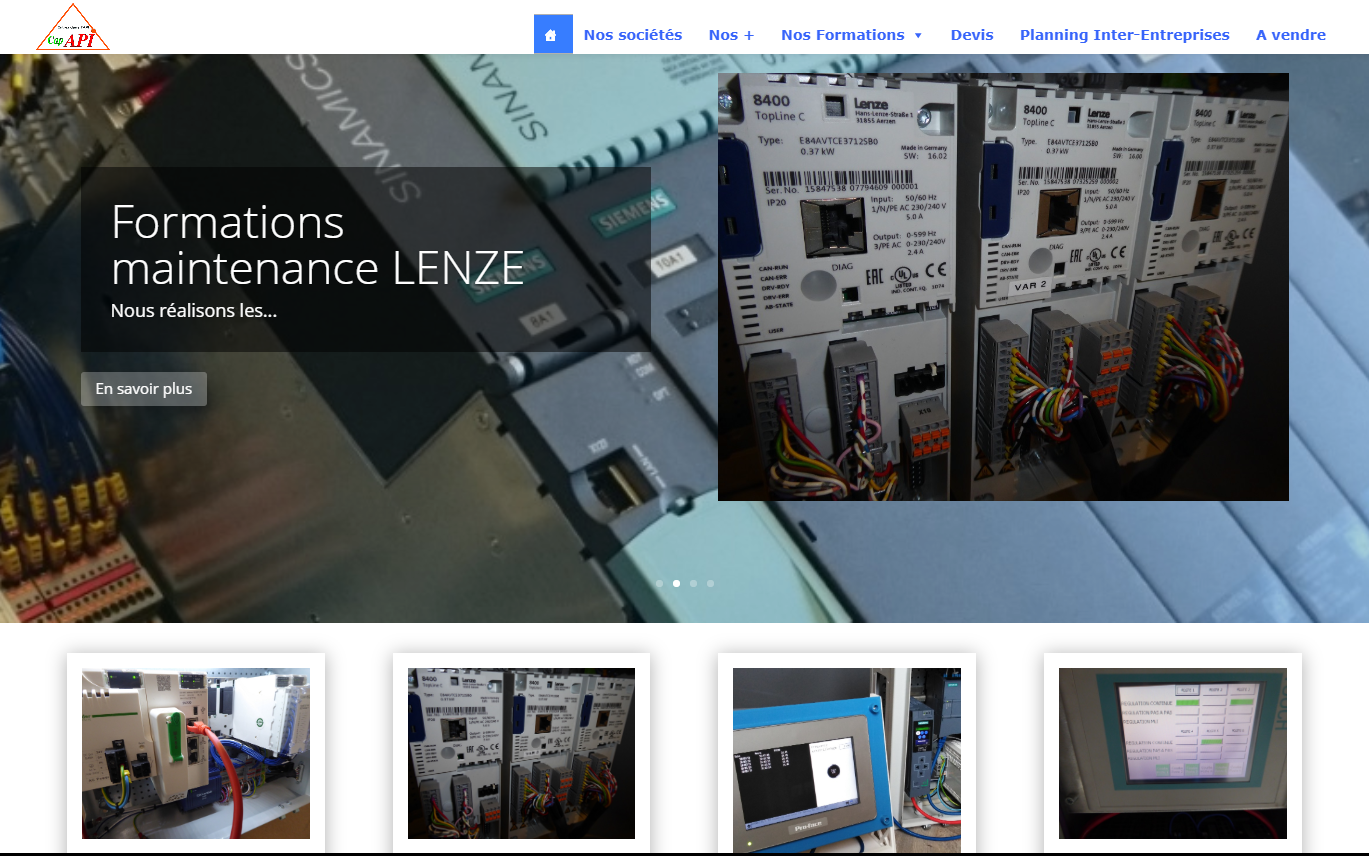The height and width of the screenshot is (856, 1369).
Task: Open the PLC with red cable thumbnail
Action: 196,753
